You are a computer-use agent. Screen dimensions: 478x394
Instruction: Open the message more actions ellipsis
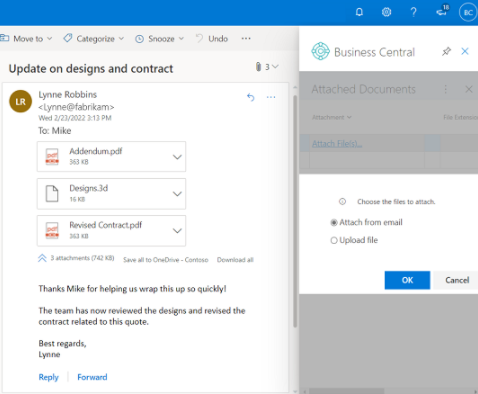point(271,97)
